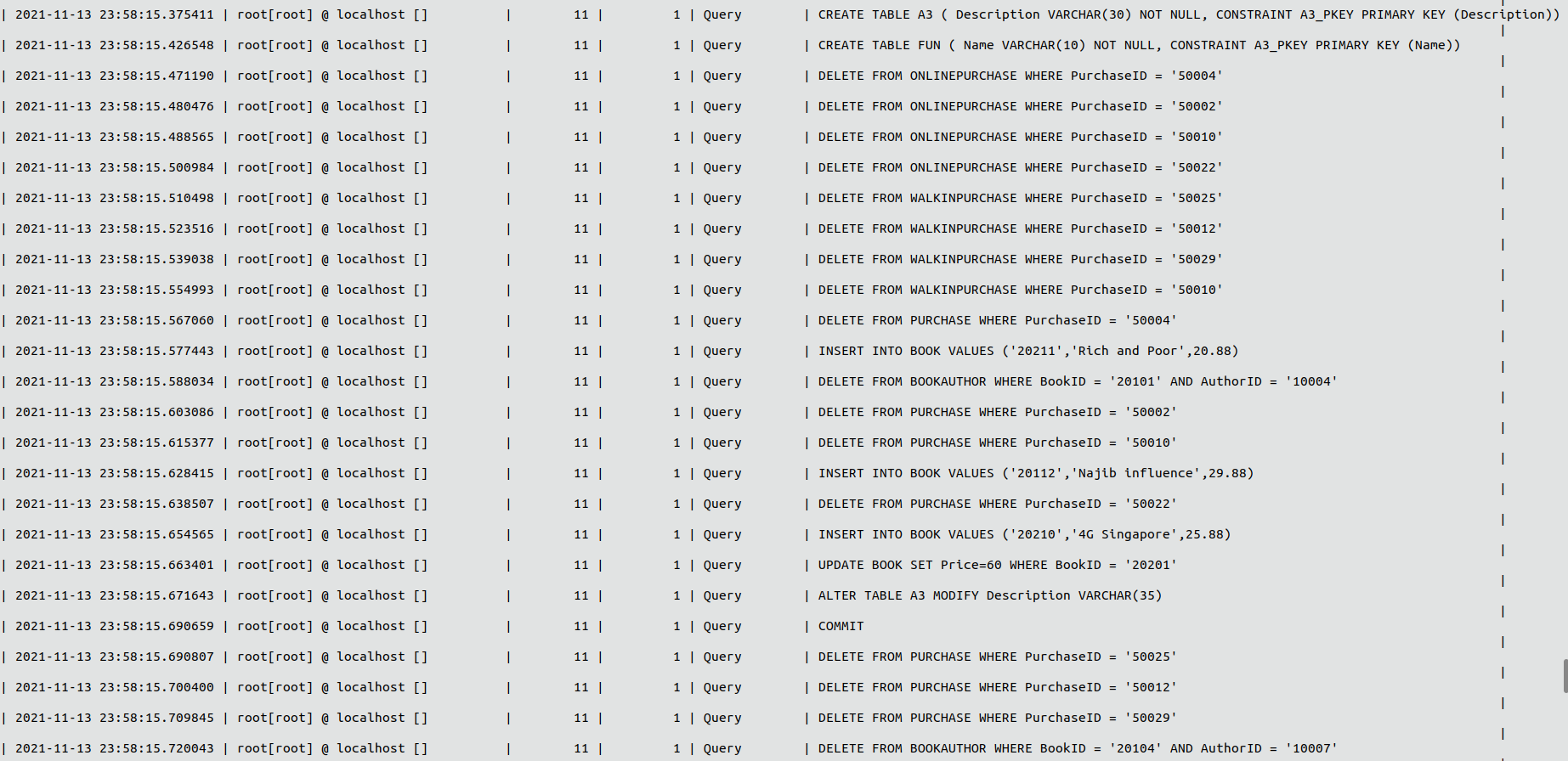1568x761 pixels.
Task: Click timestamp 2021-11-13 23:58:15.690659
Action: 115,626
